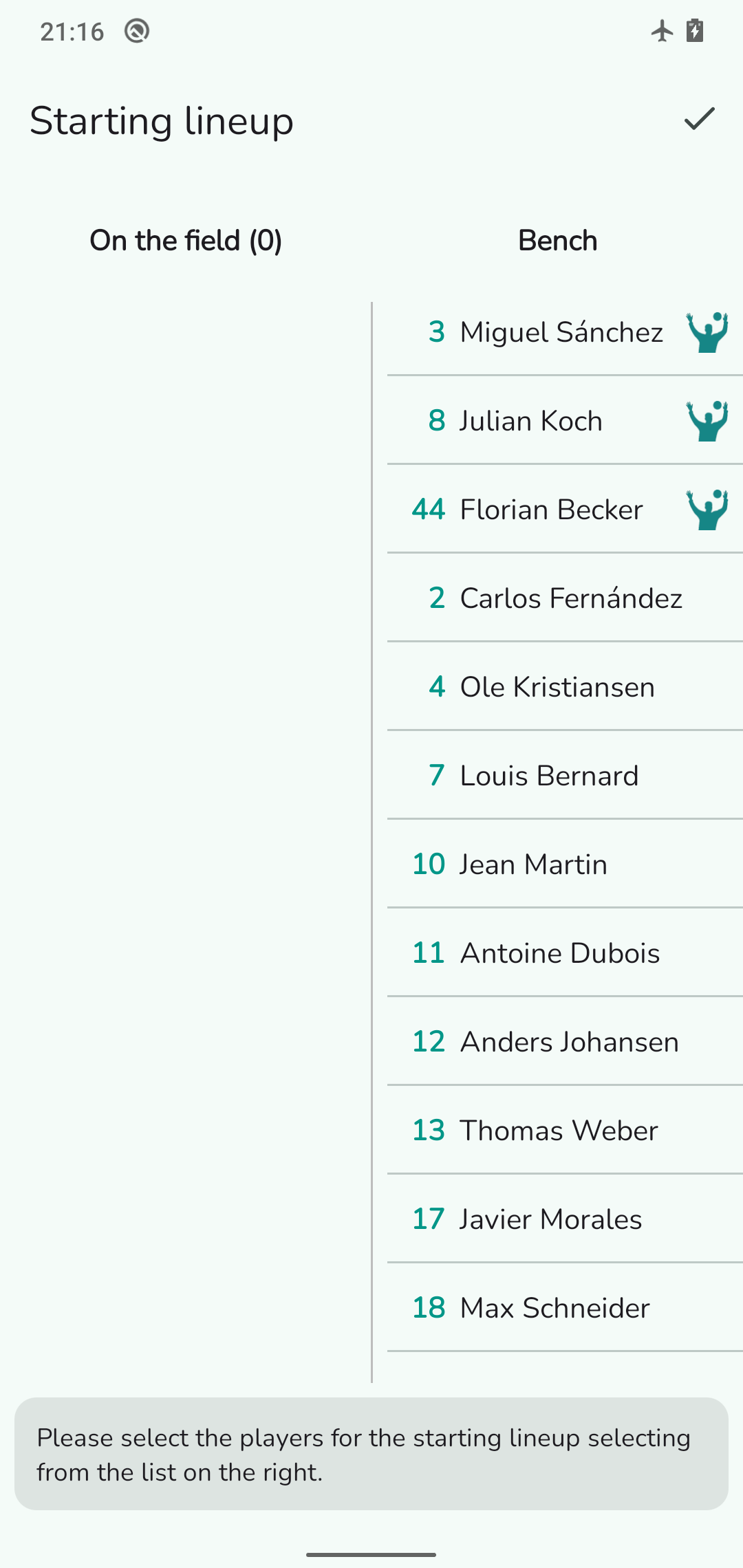Image resolution: width=743 pixels, height=1568 pixels.
Task: Tap goalkeeper icon beside Julian Koch
Action: pyautogui.click(x=707, y=421)
